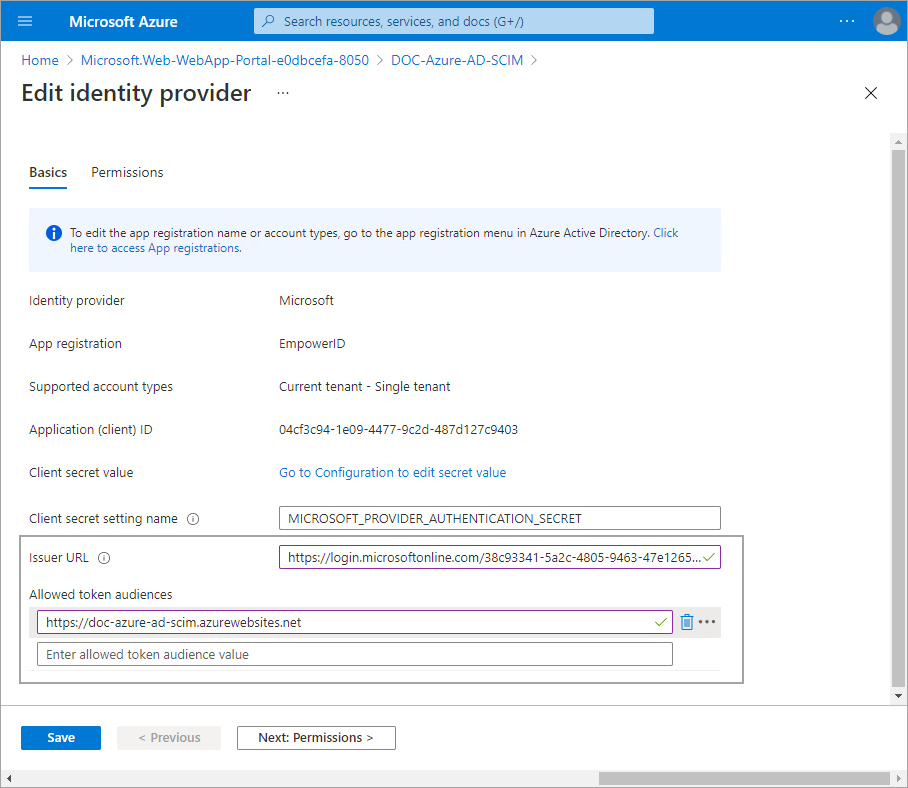Open Go to Configuration to edit secret value link
The height and width of the screenshot is (788, 908).
392,472
